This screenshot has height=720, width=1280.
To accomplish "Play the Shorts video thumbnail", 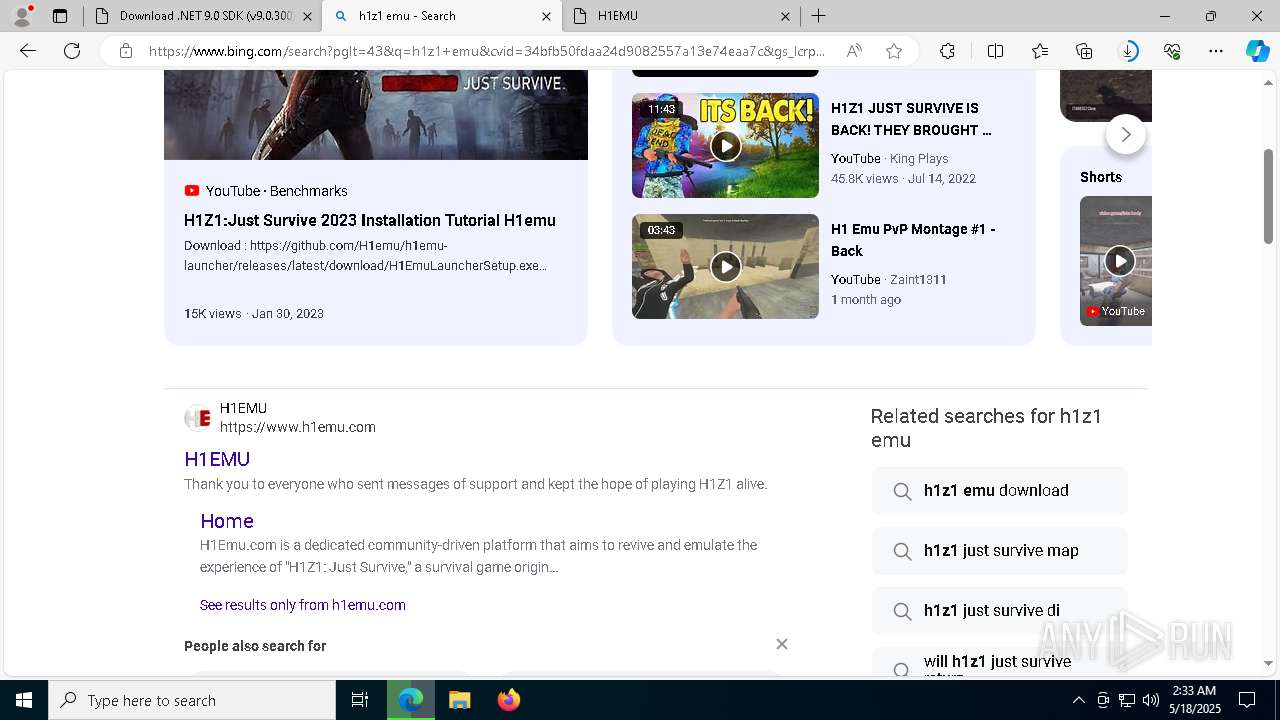I will (1115, 261).
